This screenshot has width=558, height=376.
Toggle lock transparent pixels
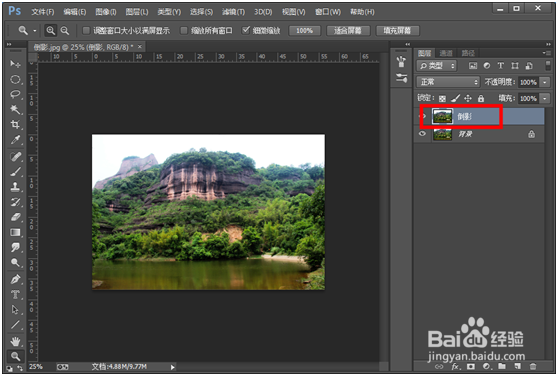[442, 99]
